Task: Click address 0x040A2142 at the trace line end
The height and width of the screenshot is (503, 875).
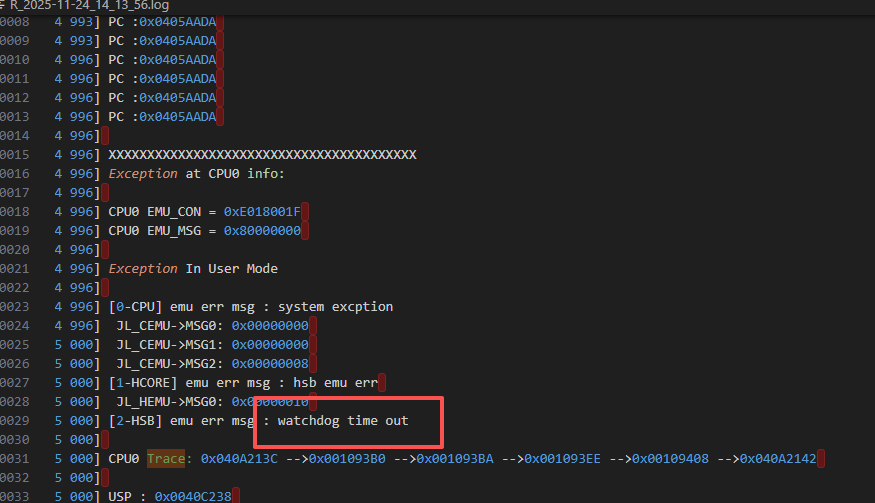Action: [x=778, y=458]
